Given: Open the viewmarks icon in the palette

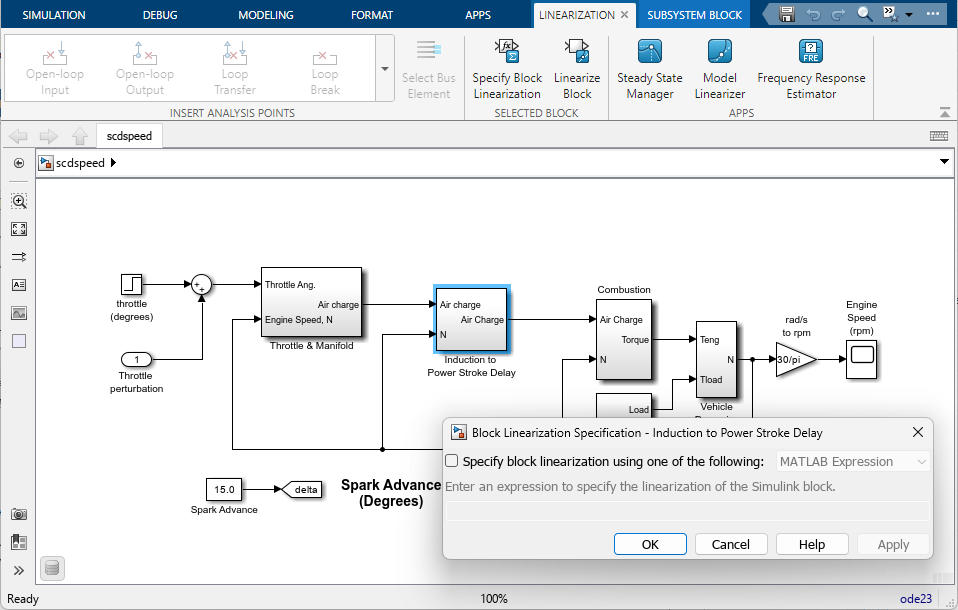Looking at the screenshot, I should pyautogui.click(x=19, y=542).
